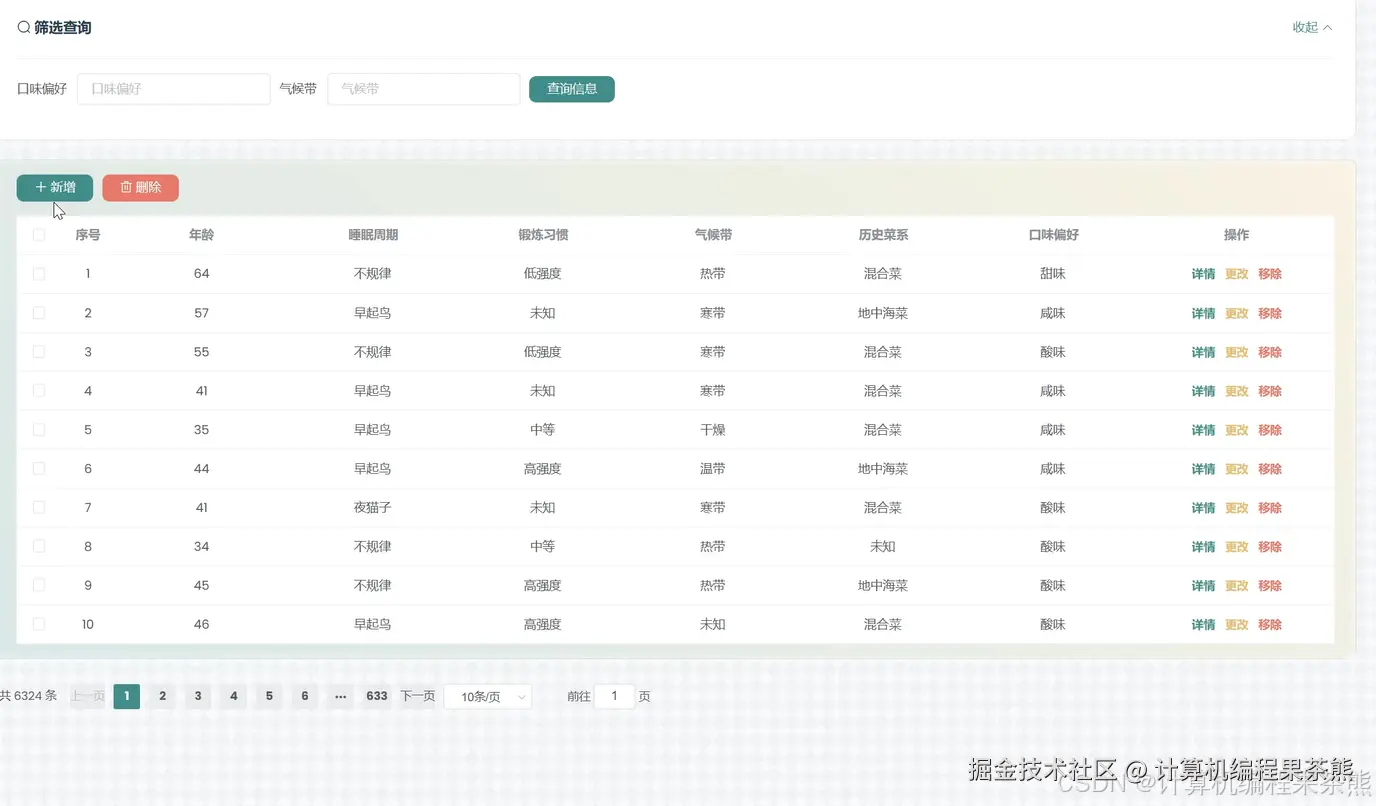The image size is (1376, 806).
Task: Click the magnifier icon beside 筛选查询
Action: 23,27
